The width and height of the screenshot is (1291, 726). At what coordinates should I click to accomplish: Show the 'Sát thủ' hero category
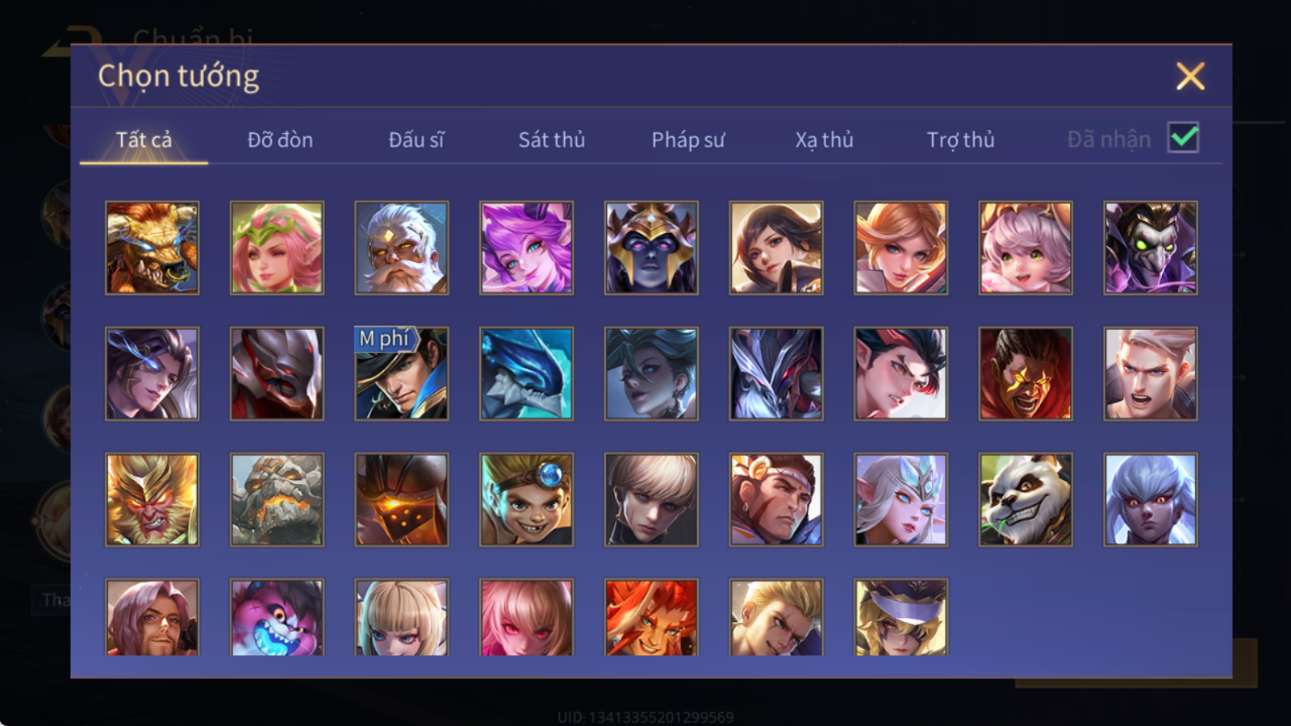tap(551, 140)
